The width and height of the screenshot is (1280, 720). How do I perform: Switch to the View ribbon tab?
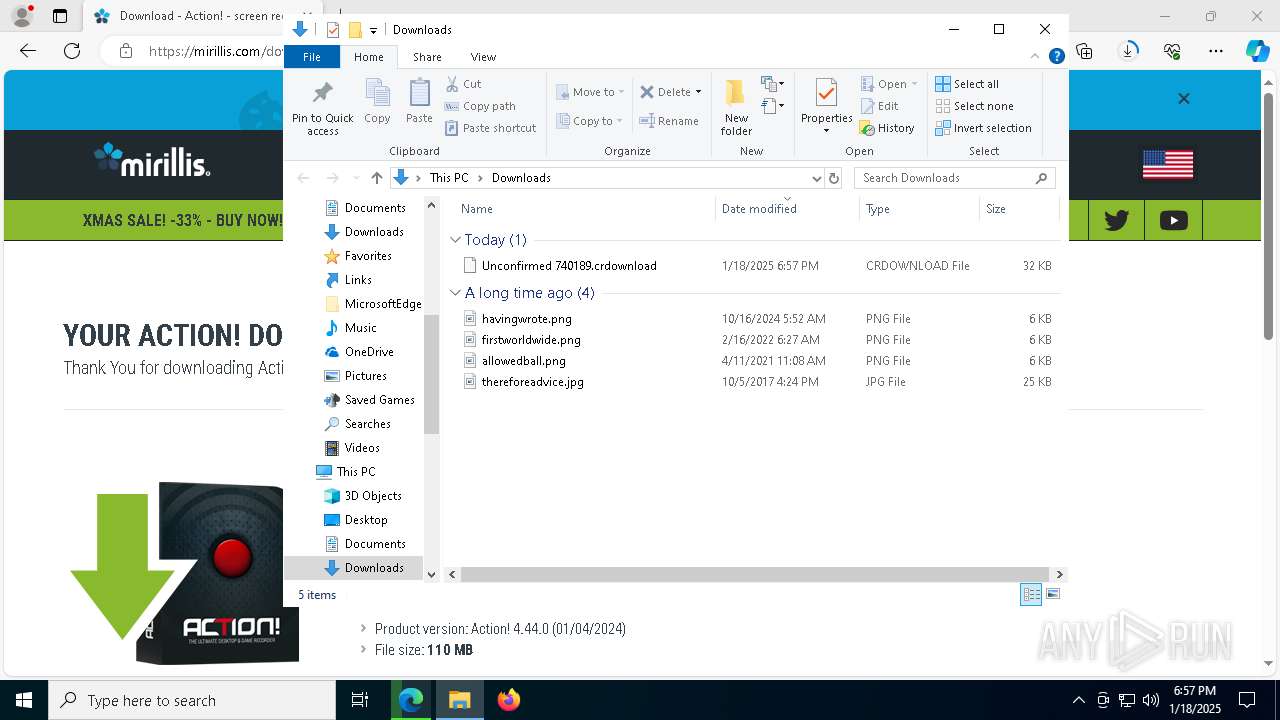(x=483, y=57)
